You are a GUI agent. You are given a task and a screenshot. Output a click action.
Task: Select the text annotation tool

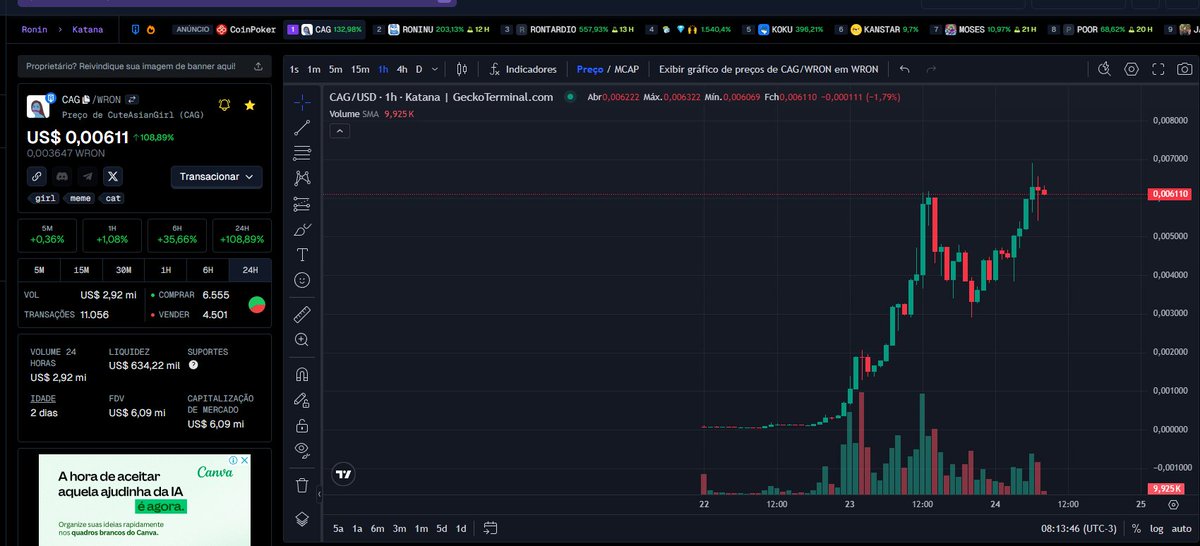pyautogui.click(x=303, y=254)
